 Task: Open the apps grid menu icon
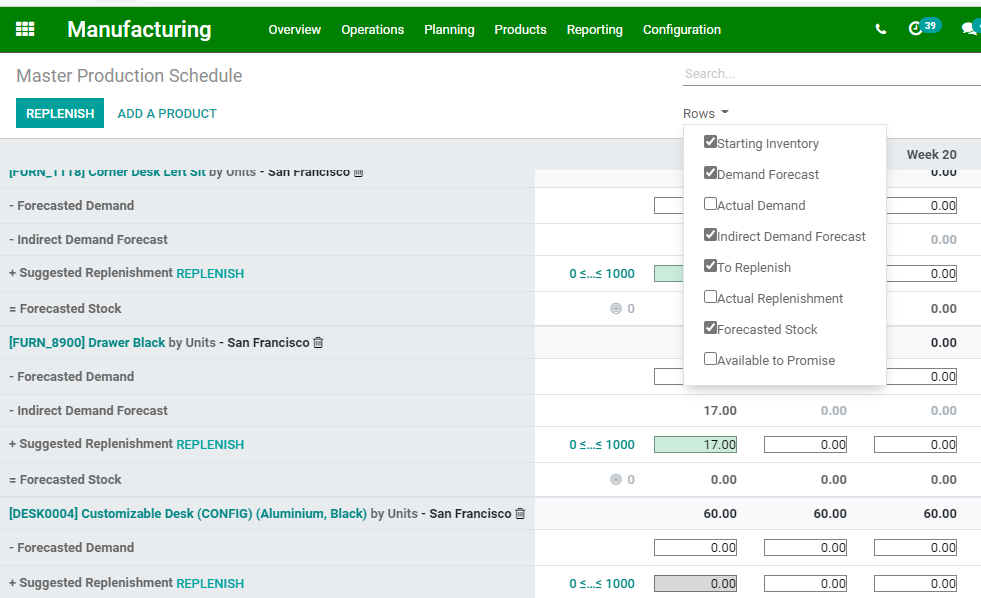coord(25,29)
